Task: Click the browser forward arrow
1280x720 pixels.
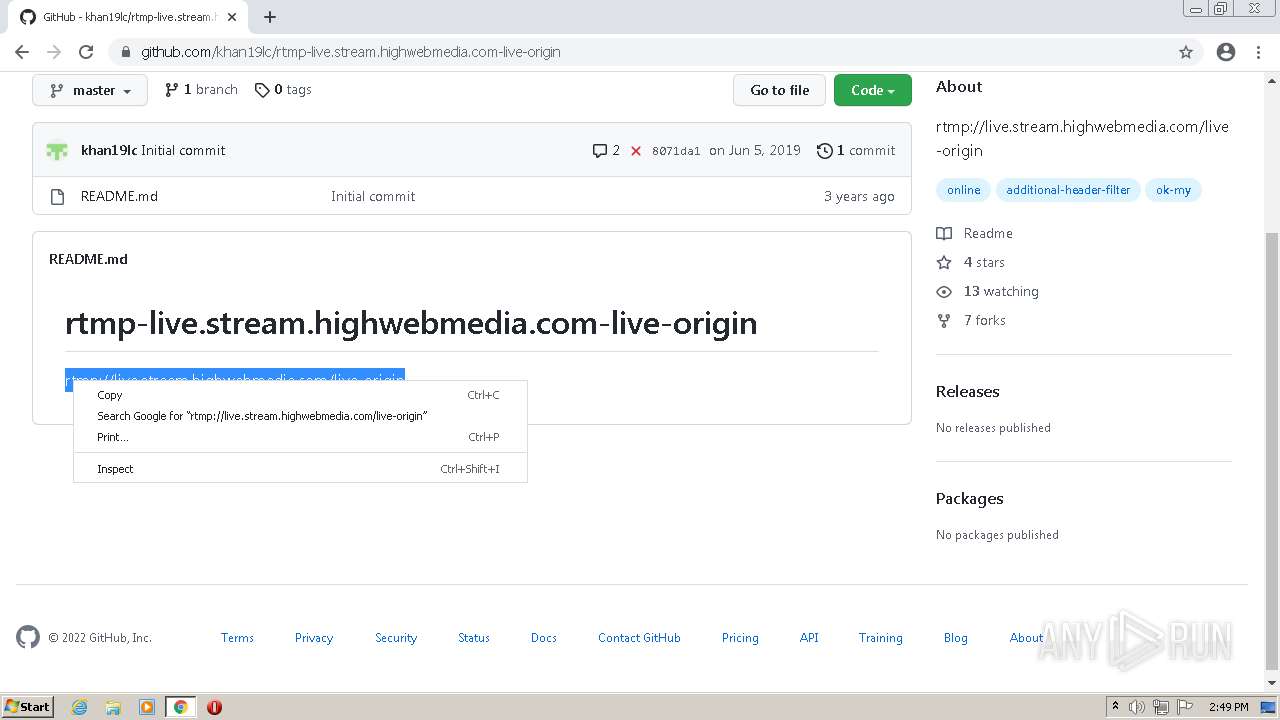Action: [x=54, y=52]
